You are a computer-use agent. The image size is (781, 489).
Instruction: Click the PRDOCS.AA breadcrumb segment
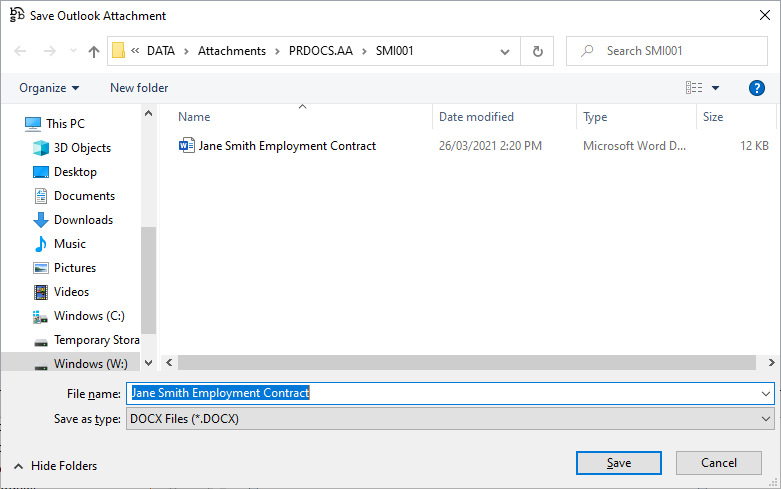click(320, 51)
